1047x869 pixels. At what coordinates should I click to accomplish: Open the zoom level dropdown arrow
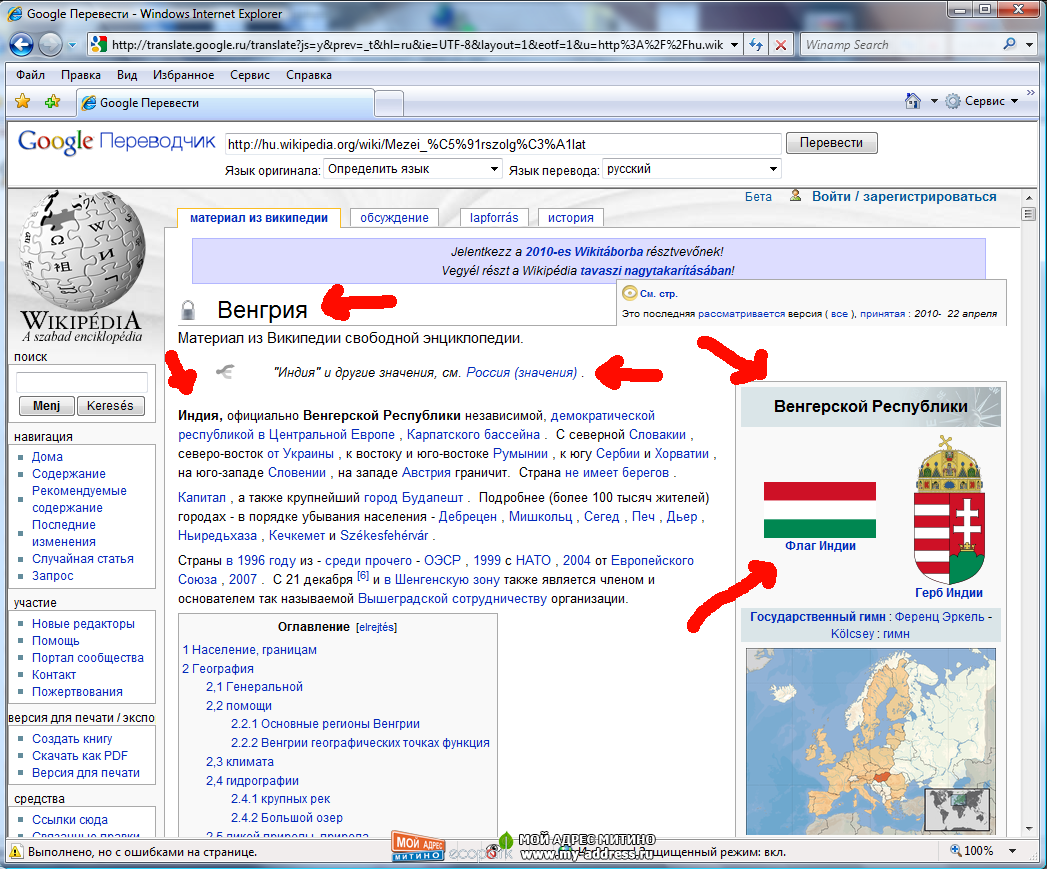[1012, 851]
